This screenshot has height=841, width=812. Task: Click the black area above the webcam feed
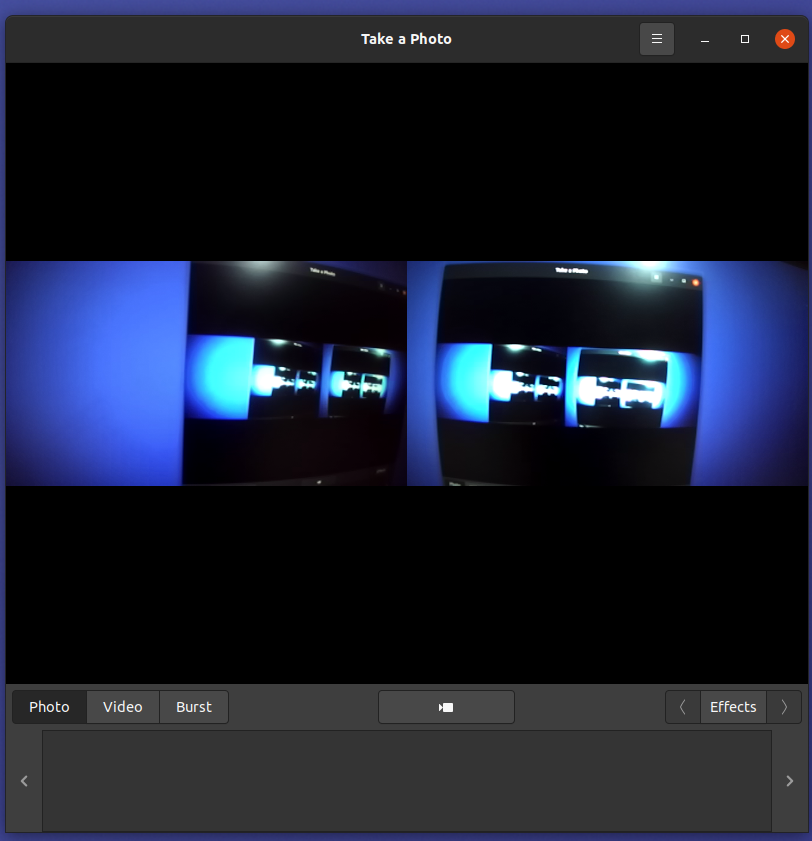coord(406,160)
